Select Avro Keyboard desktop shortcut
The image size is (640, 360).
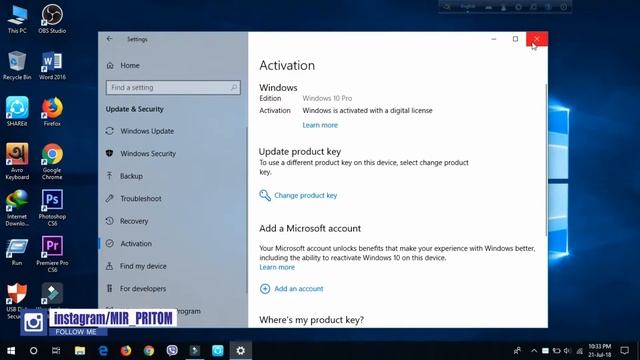tap(17, 162)
